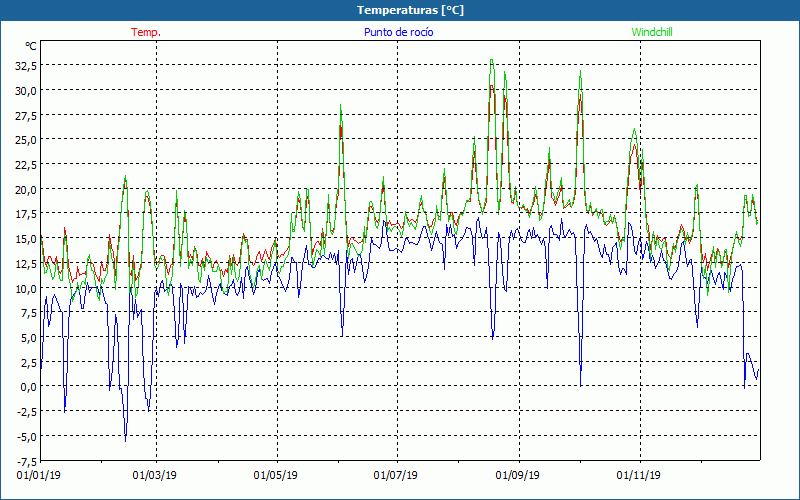The width and height of the screenshot is (800, 500).
Task: Click the 01/07/19 date label
Action: point(395,476)
